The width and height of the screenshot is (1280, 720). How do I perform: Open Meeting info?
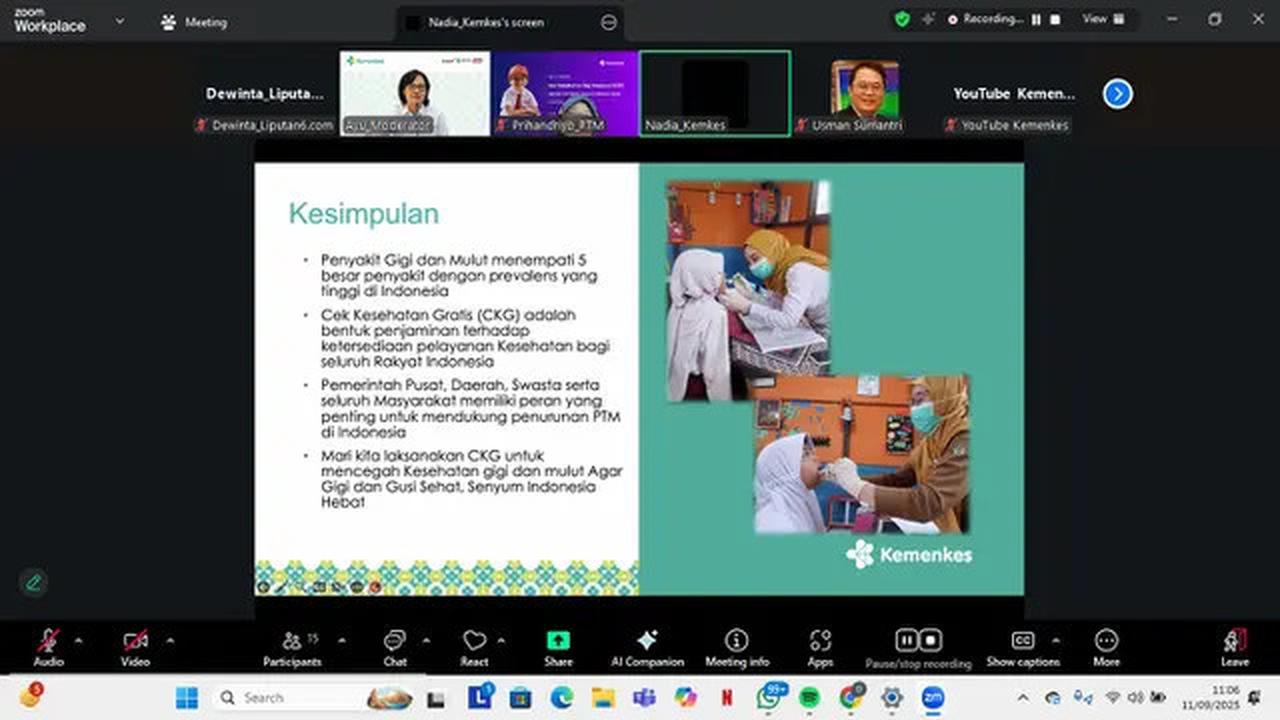tap(737, 647)
